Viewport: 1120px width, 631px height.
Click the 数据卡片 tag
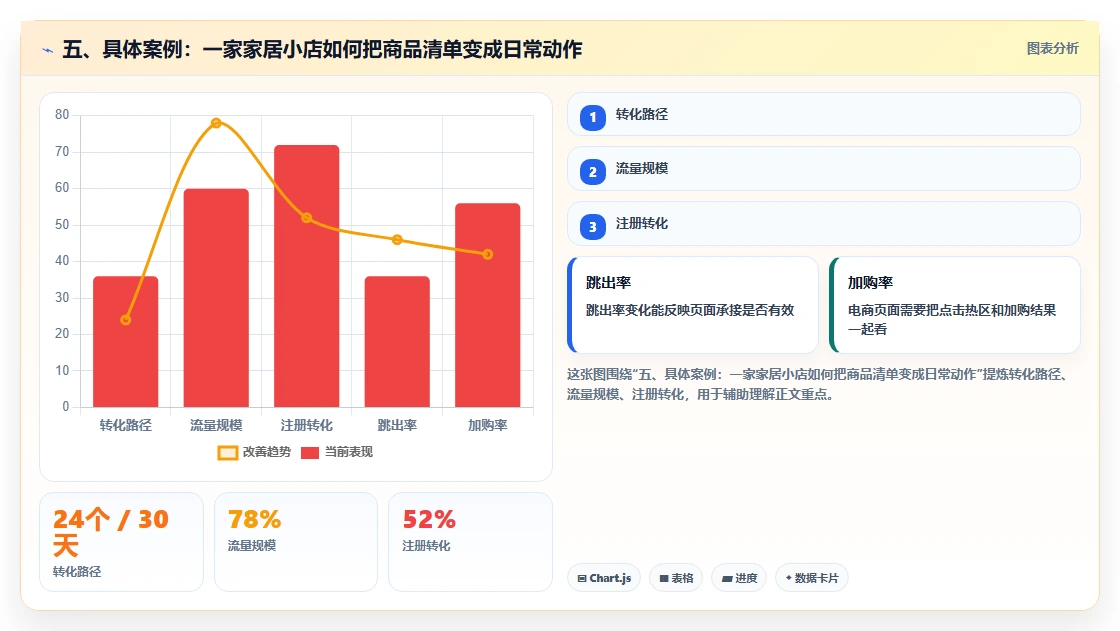click(811, 577)
